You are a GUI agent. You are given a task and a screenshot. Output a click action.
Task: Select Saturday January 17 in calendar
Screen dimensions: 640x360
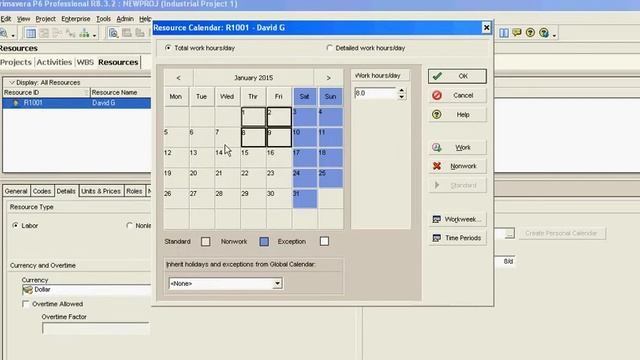pos(304,158)
